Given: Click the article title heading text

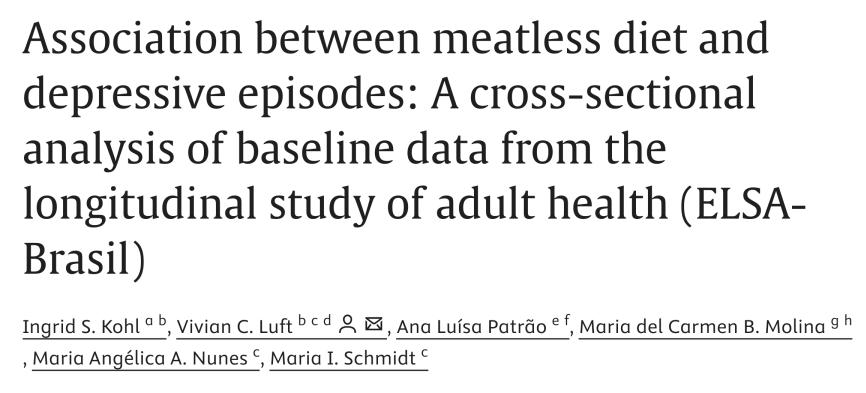Looking at the screenshot, I should point(414,150).
